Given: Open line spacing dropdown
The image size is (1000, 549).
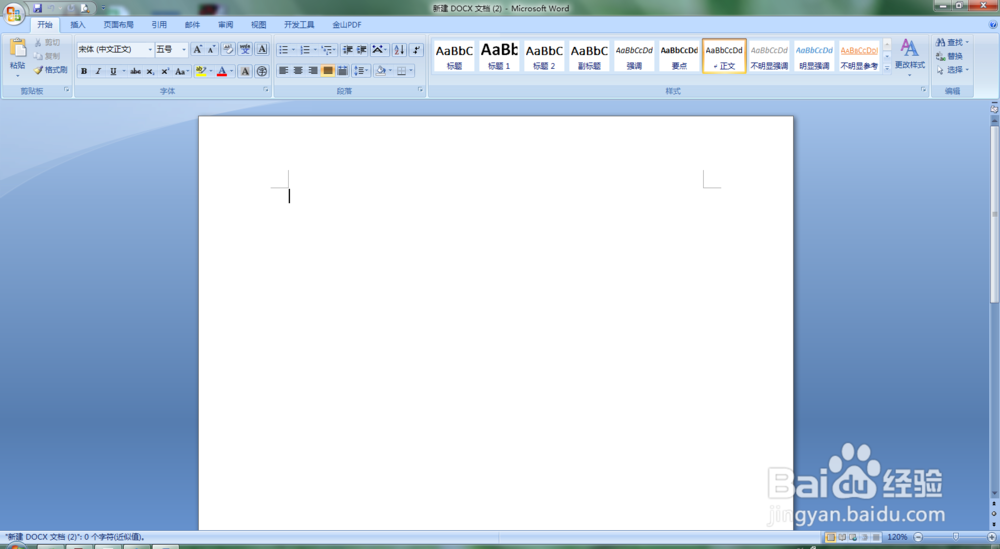Looking at the screenshot, I should (x=362, y=71).
